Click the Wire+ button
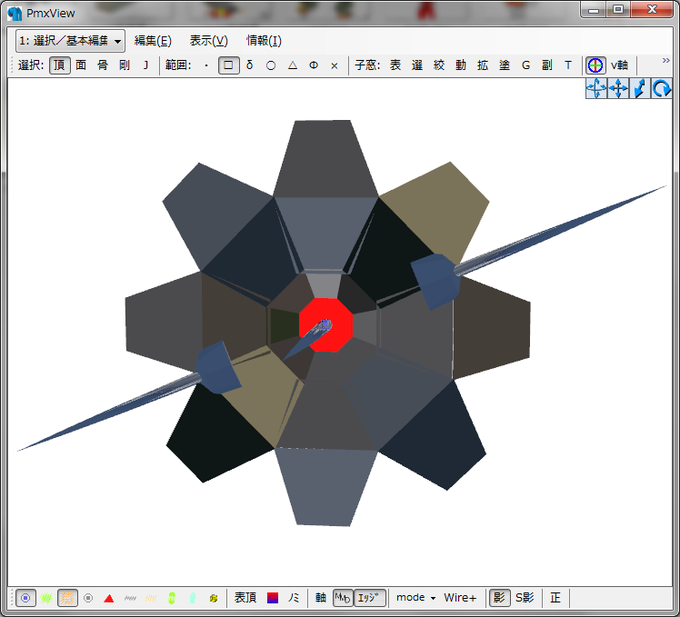680x617 pixels. click(x=460, y=598)
